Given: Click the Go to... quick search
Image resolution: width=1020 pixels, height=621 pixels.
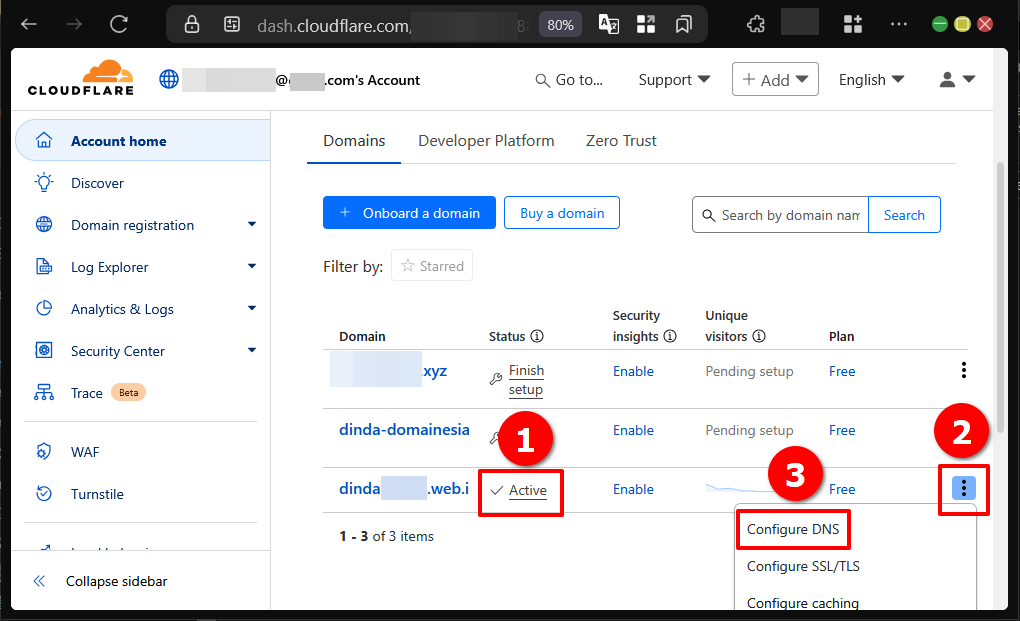Looking at the screenshot, I should [569, 79].
